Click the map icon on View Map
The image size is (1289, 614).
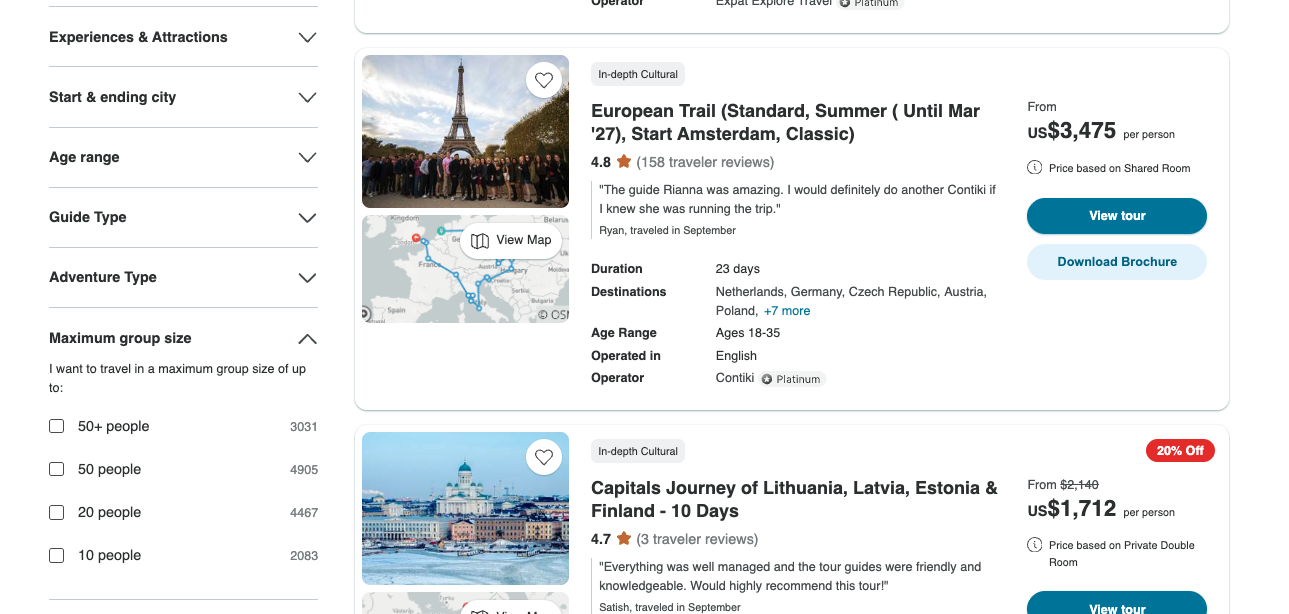click(480, 240)
